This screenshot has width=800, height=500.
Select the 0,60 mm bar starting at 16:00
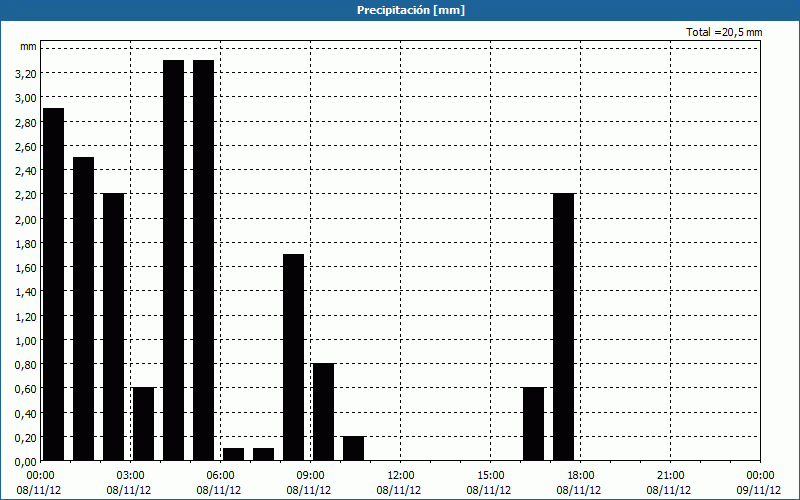coord(534,424)
